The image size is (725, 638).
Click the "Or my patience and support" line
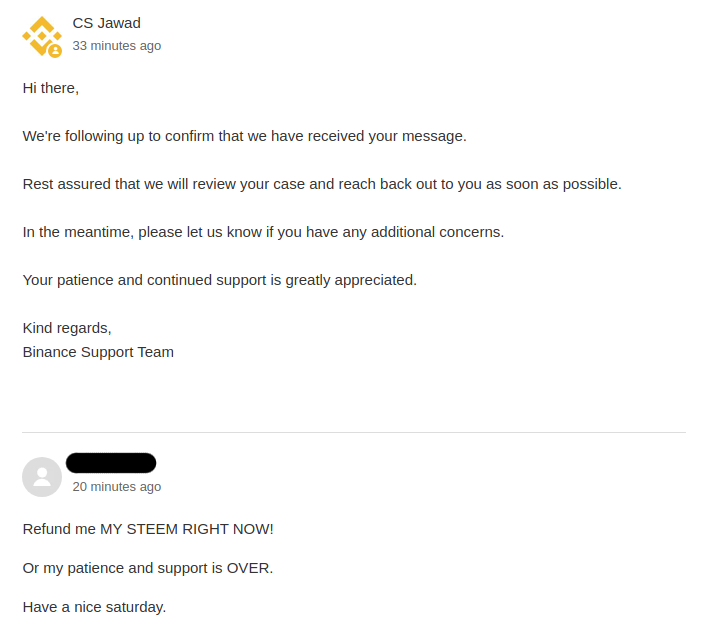pos(147,568)
